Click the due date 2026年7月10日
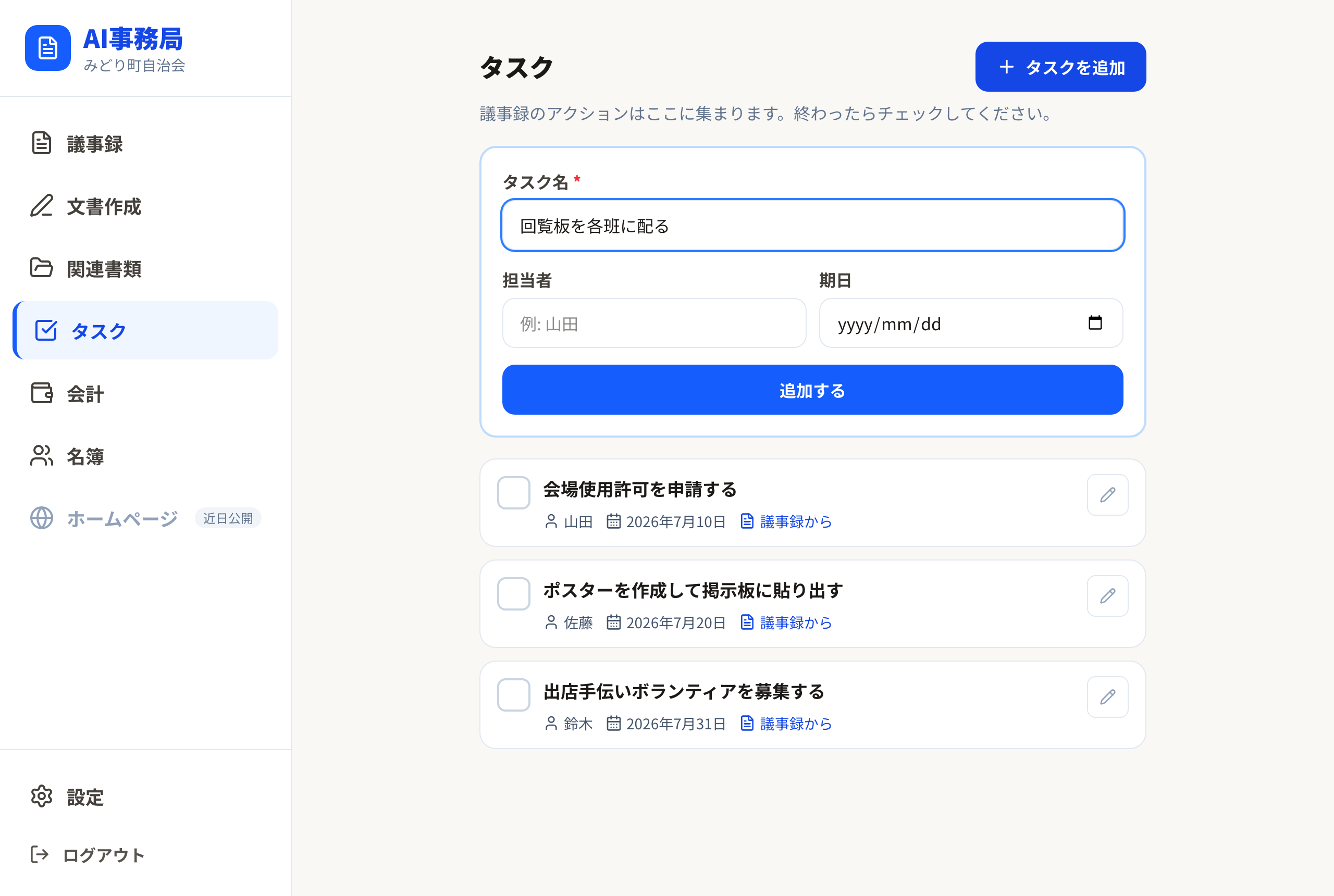This screenshot has width=1334, height=896. click(676, 522)
